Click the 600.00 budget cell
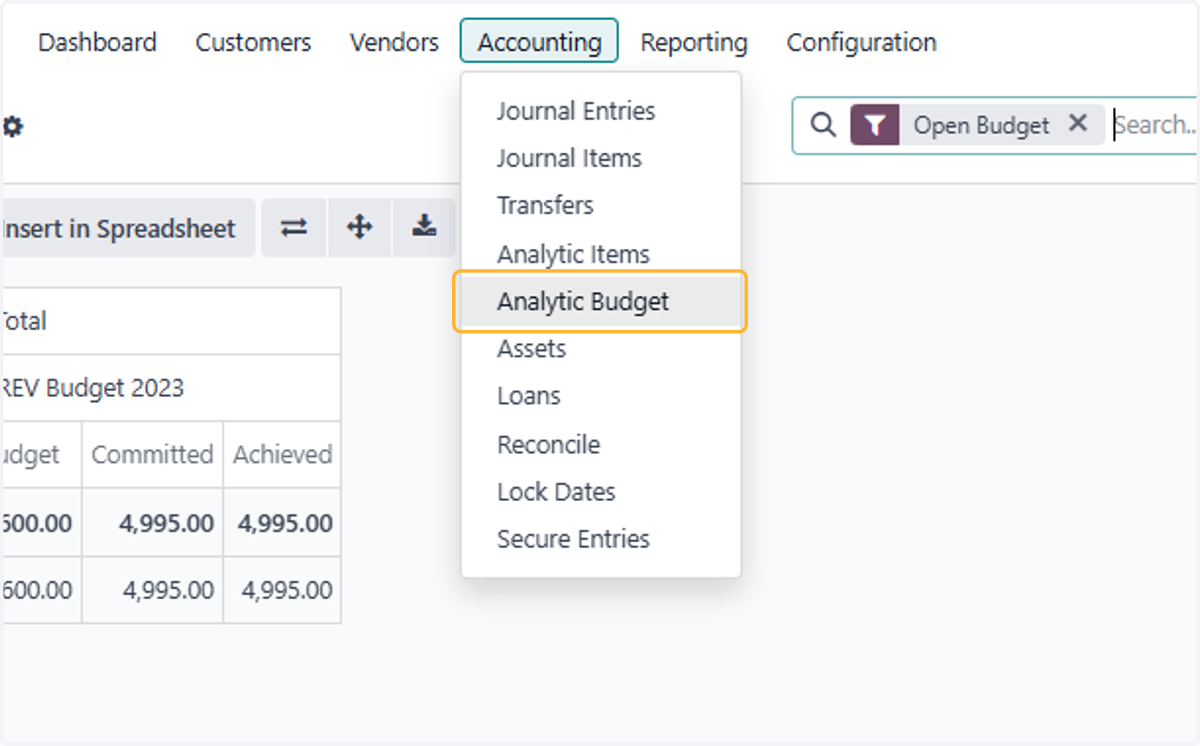This screenshot has height=746, width=1200. click(x=40, y=590)
